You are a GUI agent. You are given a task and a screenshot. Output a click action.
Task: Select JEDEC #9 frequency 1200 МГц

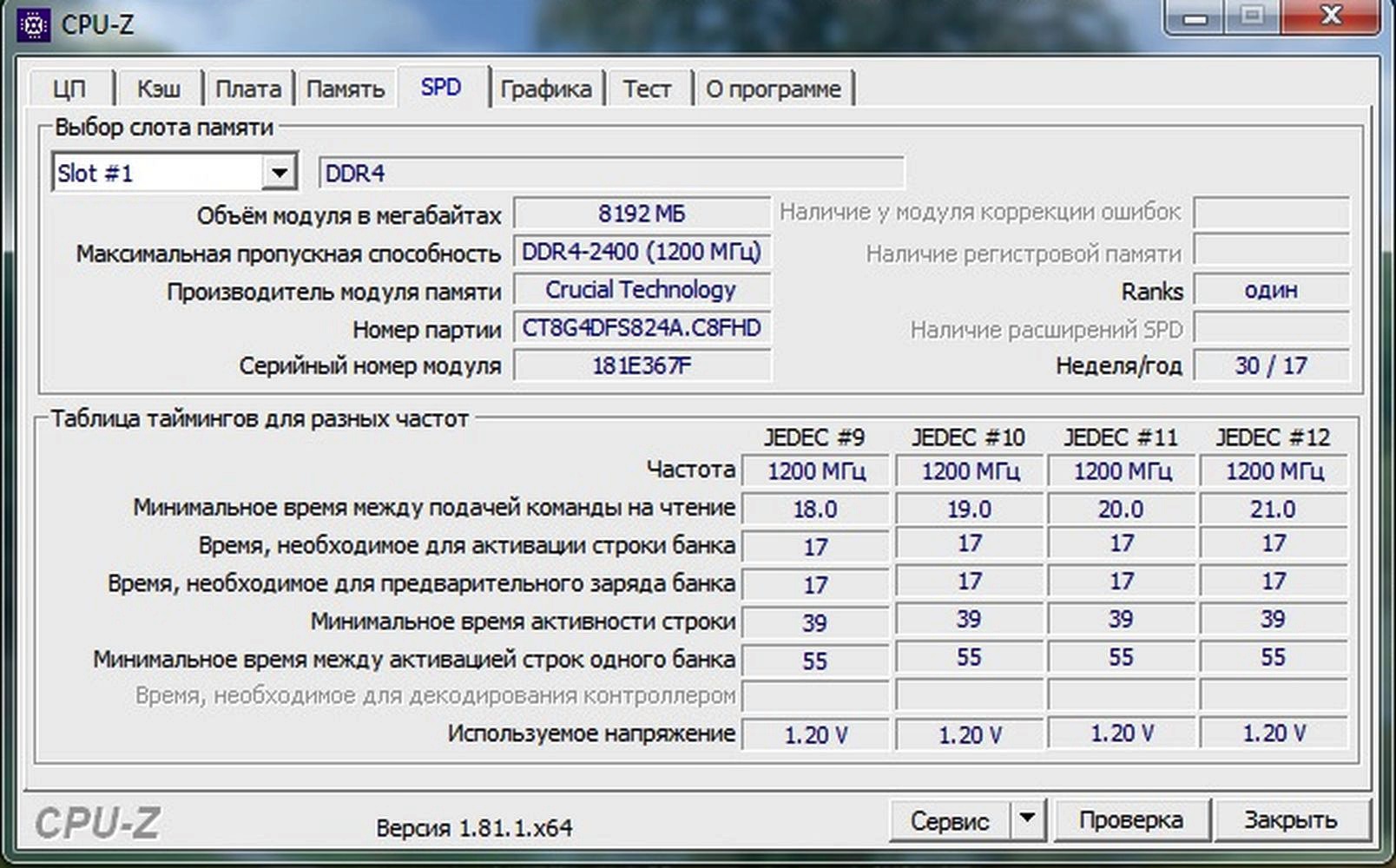click(x=816, y=471)
